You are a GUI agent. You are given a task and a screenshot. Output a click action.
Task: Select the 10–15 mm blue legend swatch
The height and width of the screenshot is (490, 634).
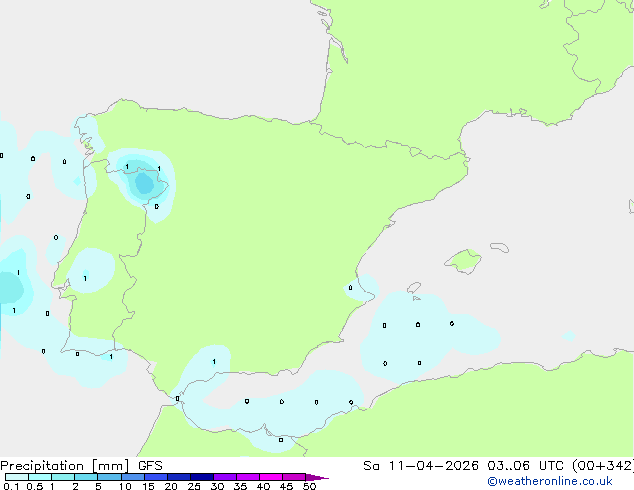(x=133, y=477)
